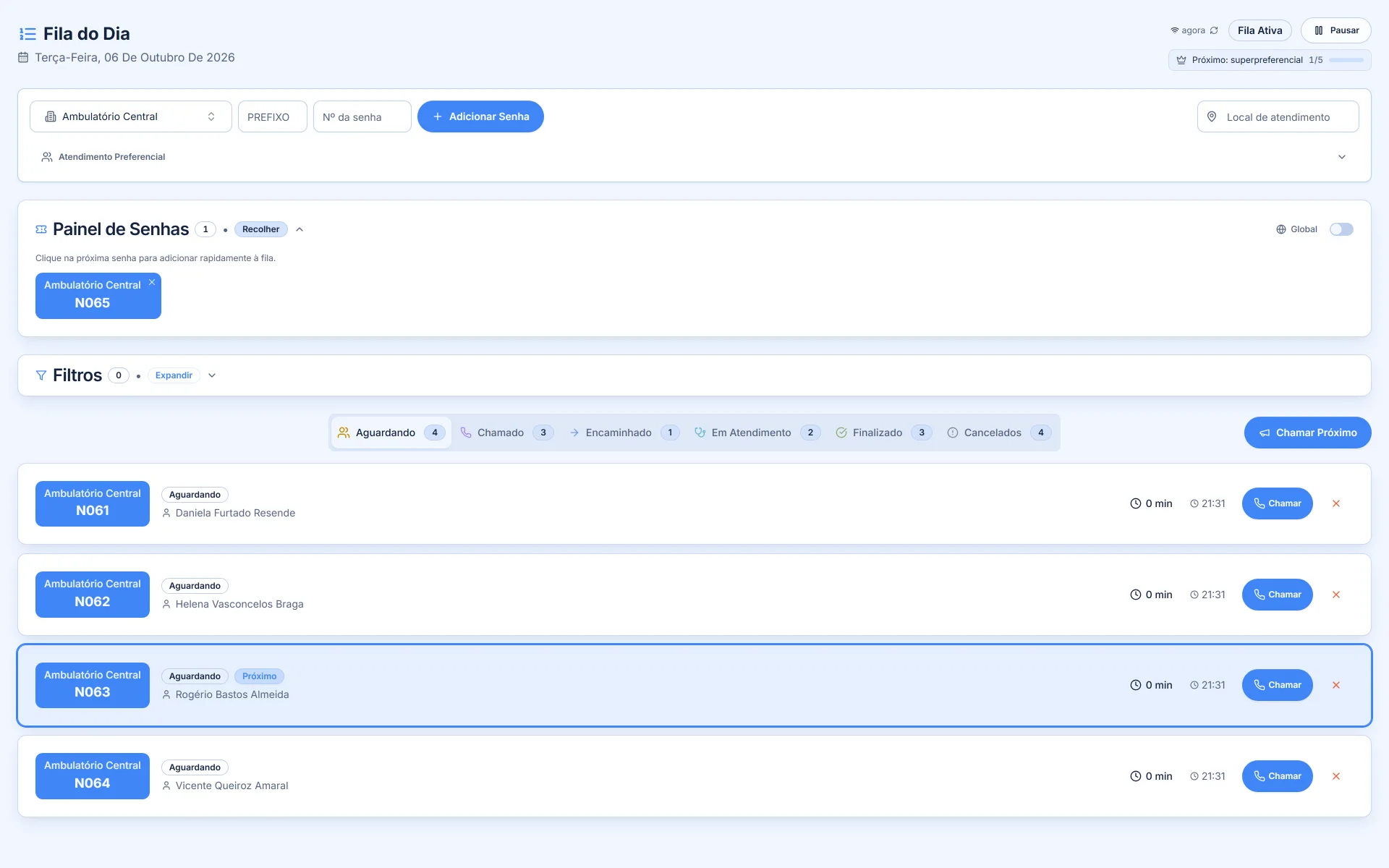The width and height of the screenshot is (1389, 868).
Task: Open the Finalizado tab
Action: click(883, 433)
